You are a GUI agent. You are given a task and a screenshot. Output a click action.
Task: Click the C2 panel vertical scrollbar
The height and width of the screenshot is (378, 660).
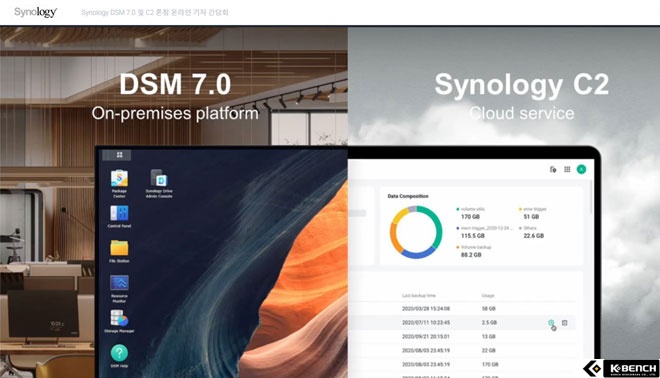tap(591, 197)
